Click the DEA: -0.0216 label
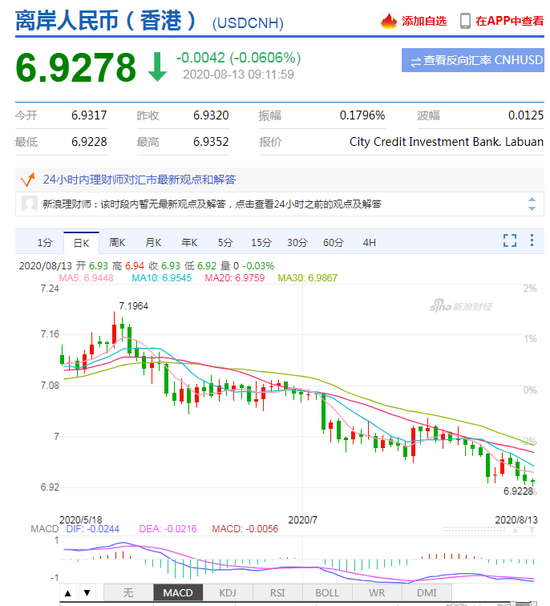The image size is (550, 606). pos(168,529)
